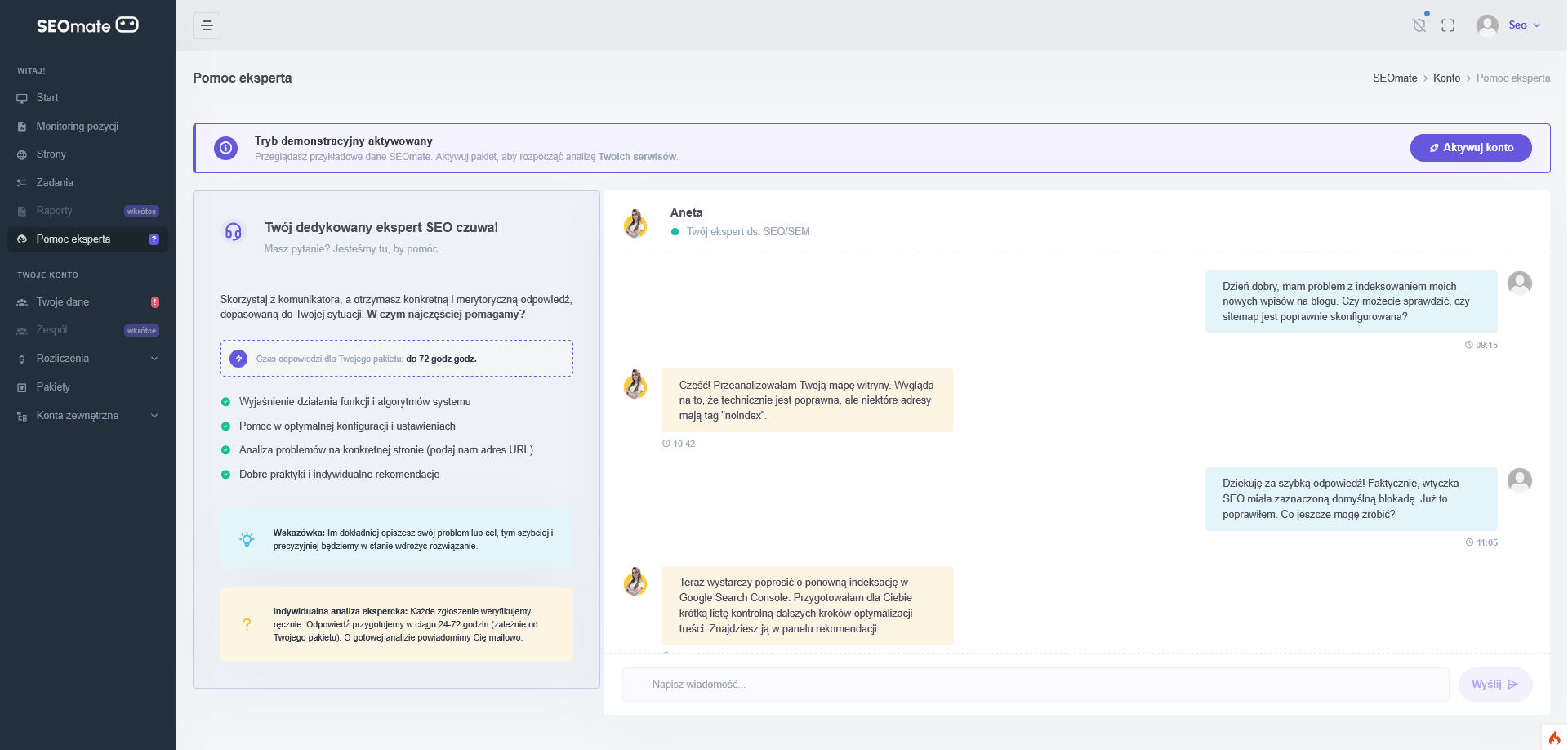Click the Aktywuj konto button

coord(1470,148)
